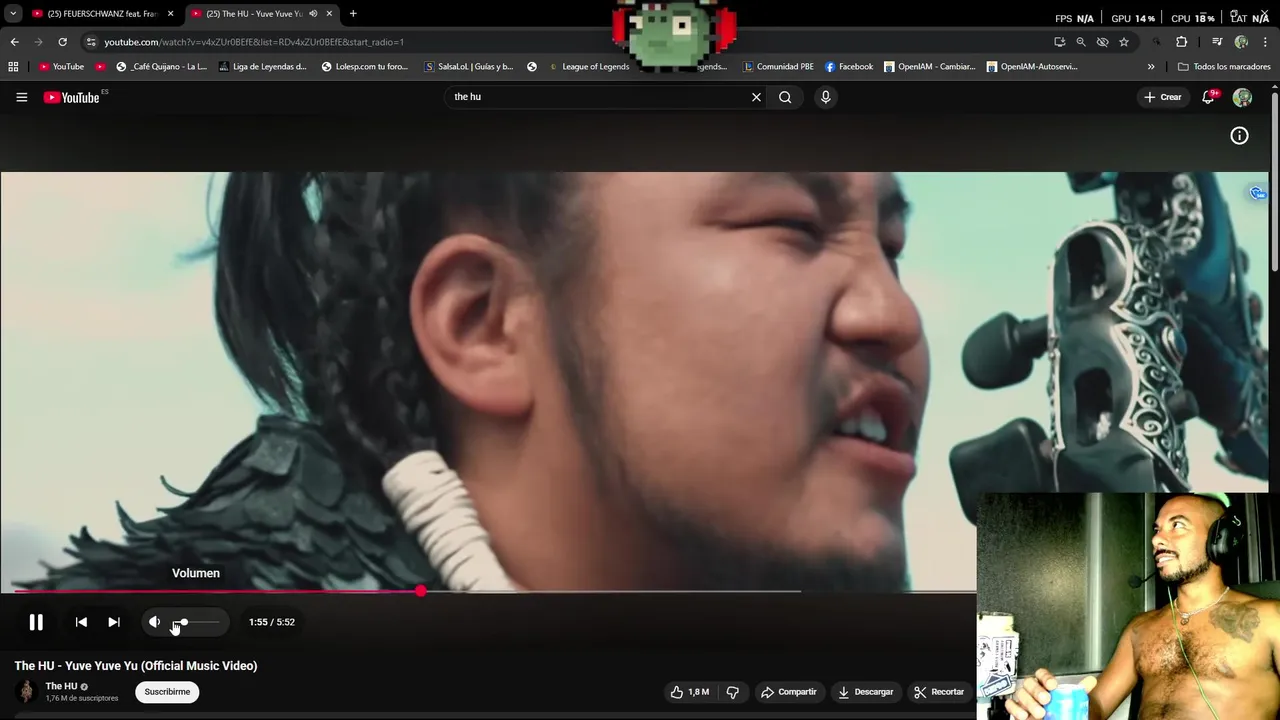Open The HU channel avatar
The width and height of the screenshot is (1280, 720).
[27, 691]
